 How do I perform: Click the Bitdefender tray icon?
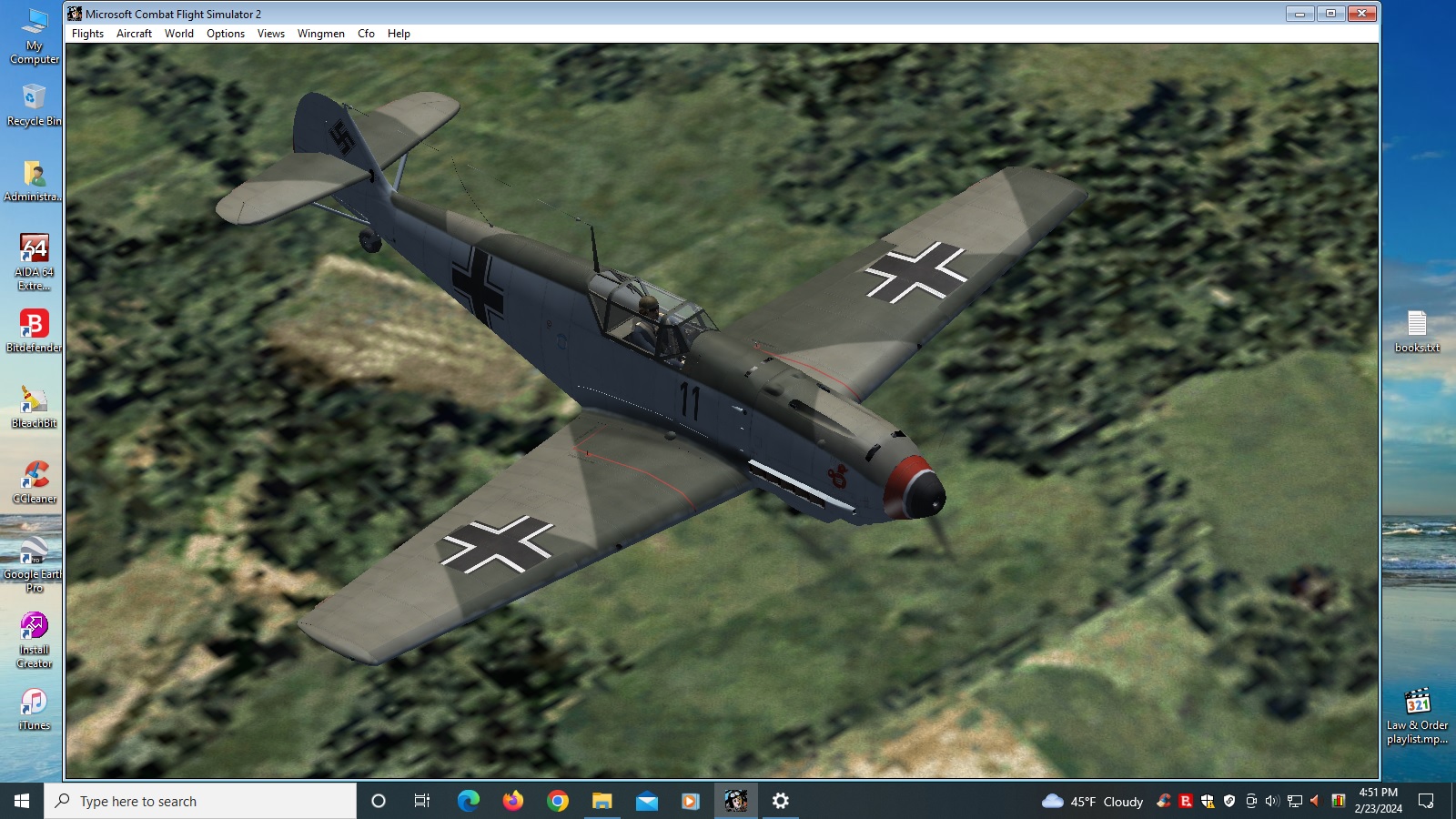pos(1186,801)
